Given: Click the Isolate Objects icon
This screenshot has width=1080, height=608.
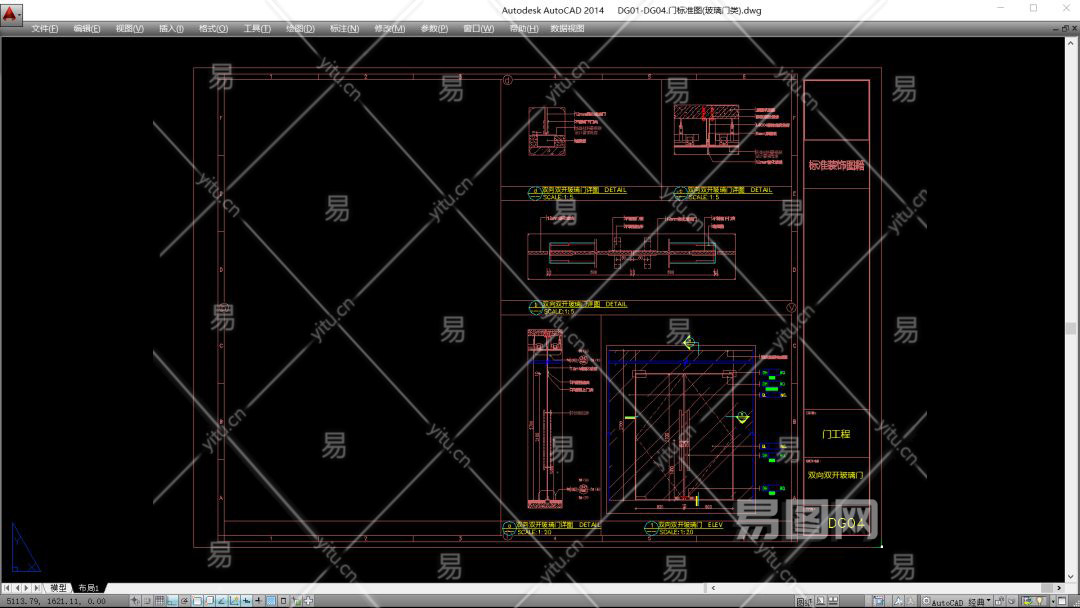Looking at the screenshot, I should 1039,601.
